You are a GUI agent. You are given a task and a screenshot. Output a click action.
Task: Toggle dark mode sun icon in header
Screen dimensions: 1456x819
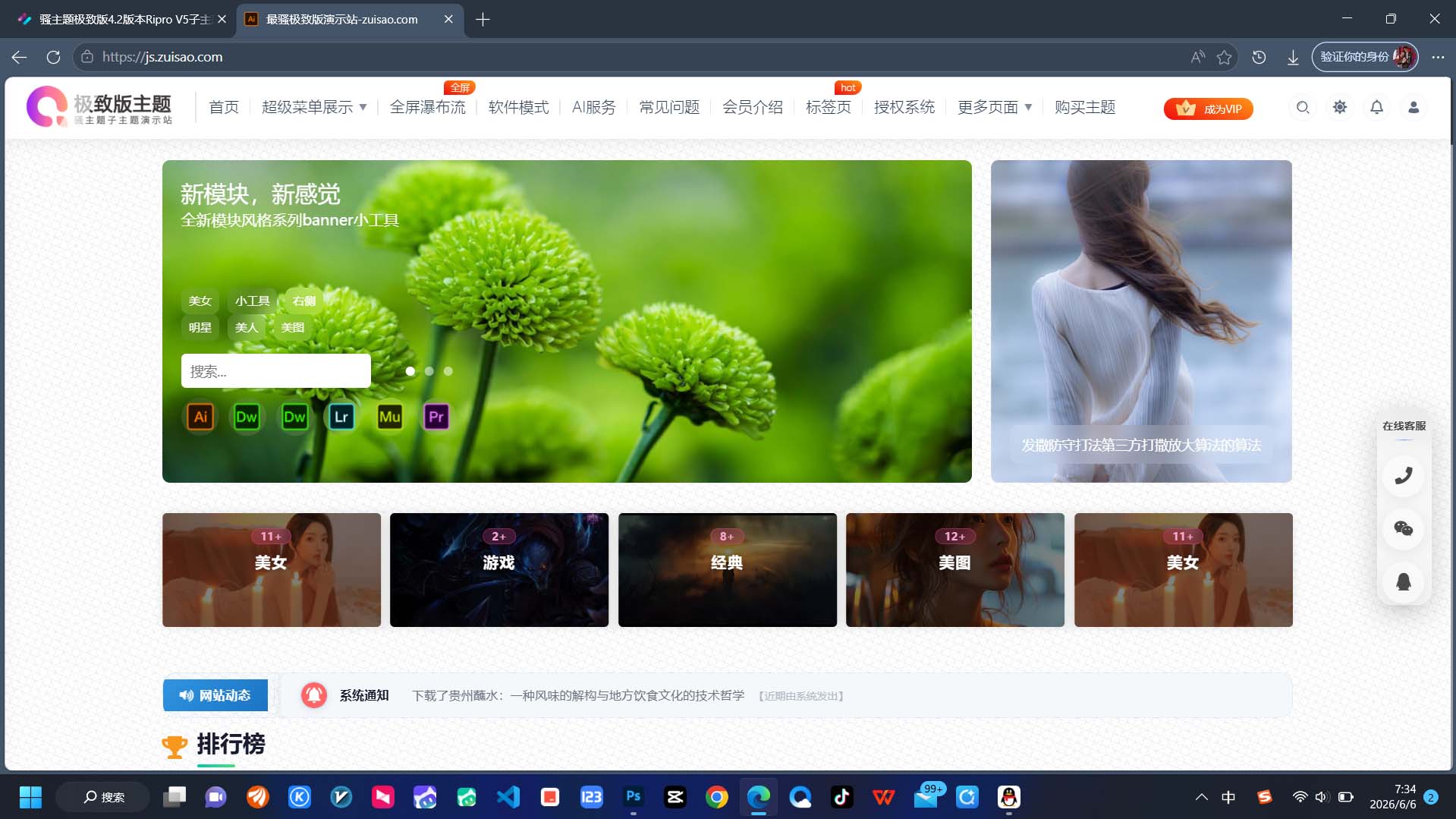coord(1340,108)
